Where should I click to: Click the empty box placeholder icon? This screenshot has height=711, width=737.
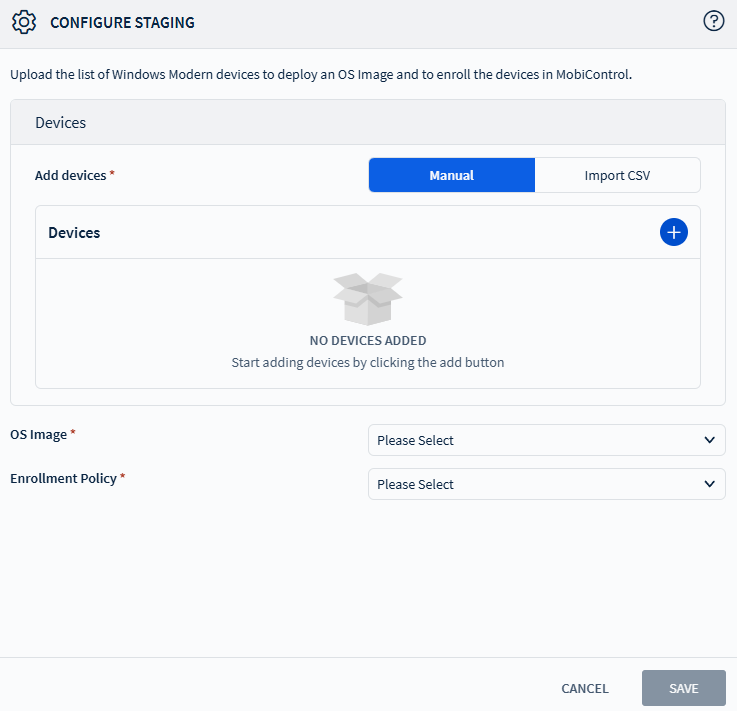click(367, 299)
